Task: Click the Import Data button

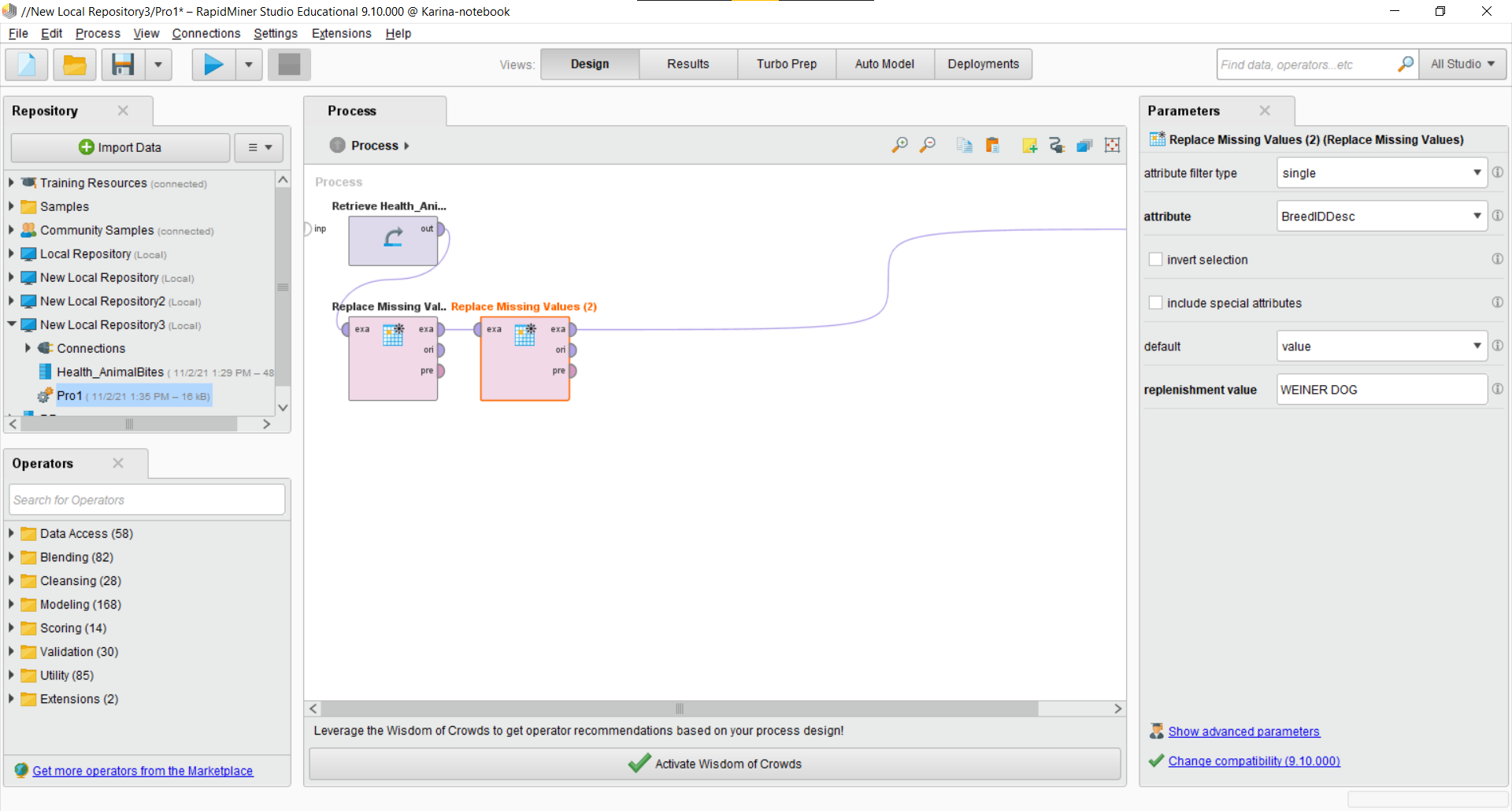Action: click(x=120, y=147)
